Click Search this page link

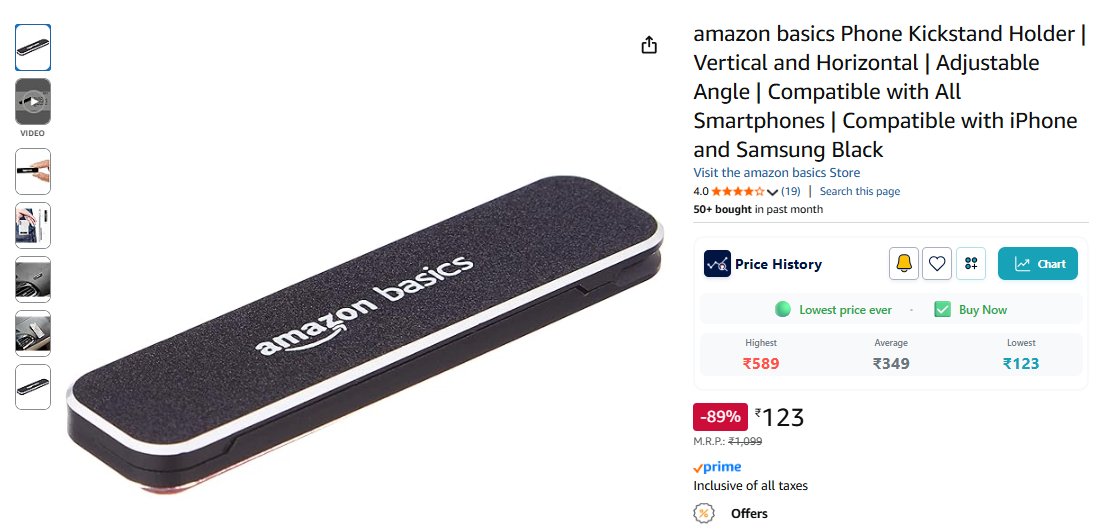click(x=860, y=191)
